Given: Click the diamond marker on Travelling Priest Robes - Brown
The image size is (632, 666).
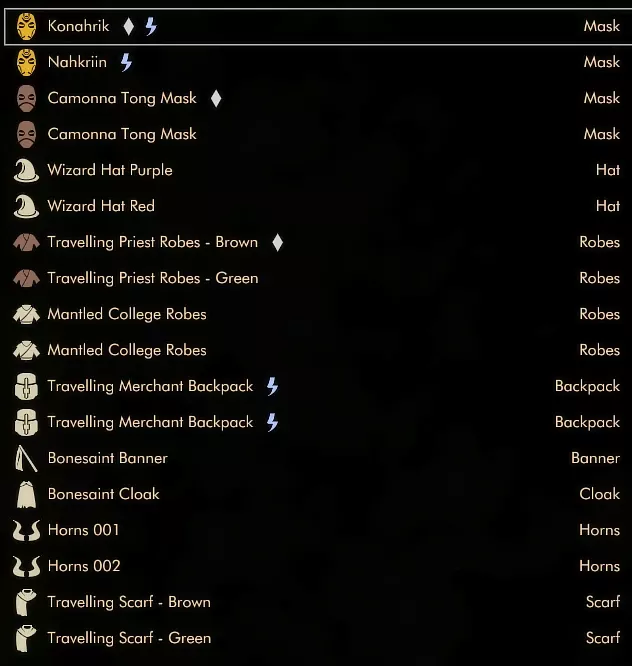Looking at the screenshot, I should tap(277, 243).
